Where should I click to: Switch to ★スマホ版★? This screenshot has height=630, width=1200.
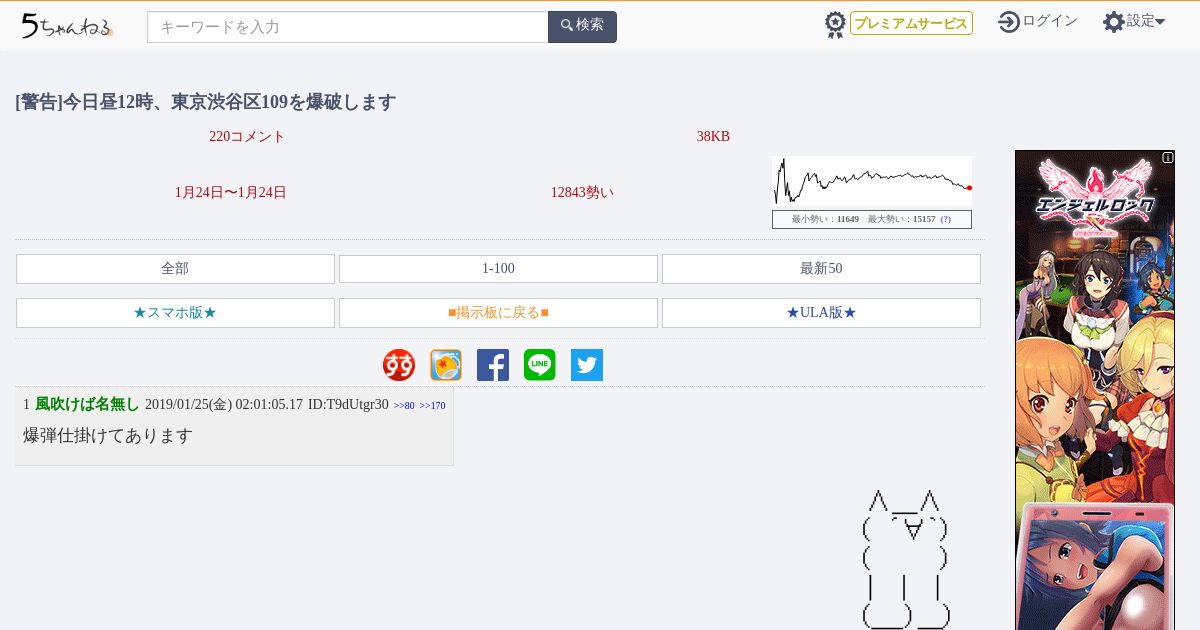click(x=175, y=313)
